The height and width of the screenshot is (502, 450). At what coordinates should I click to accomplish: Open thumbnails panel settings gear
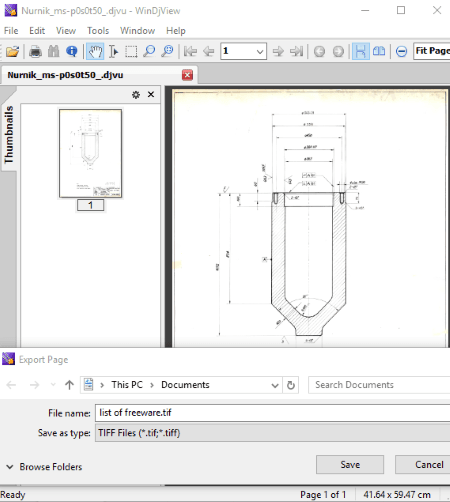pos(136,95)
